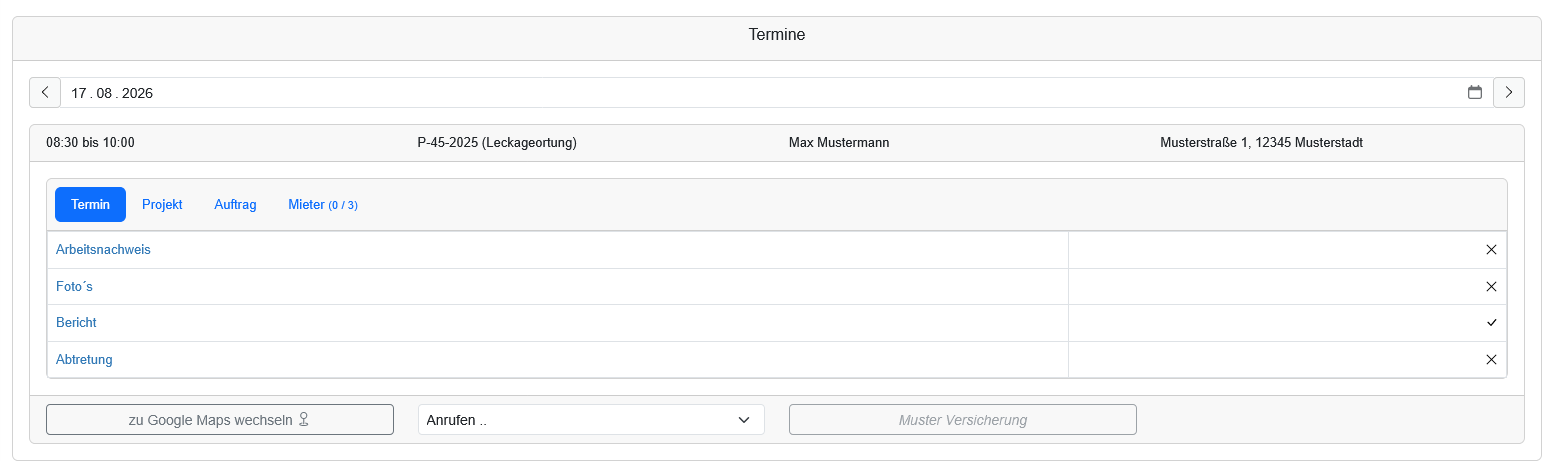Click zu Google Maps wechseln button
The width and height of the screenshot is (1554, 461).
220,420
